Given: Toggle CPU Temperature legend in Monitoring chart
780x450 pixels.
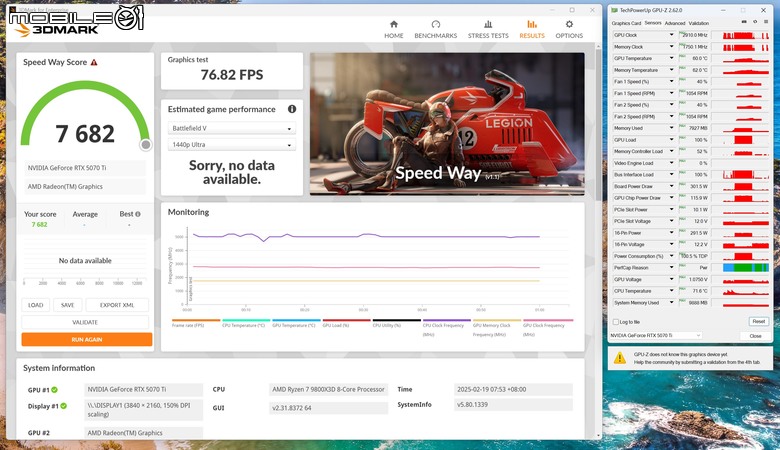Looking at the screenshot, I should click(246, 323).
